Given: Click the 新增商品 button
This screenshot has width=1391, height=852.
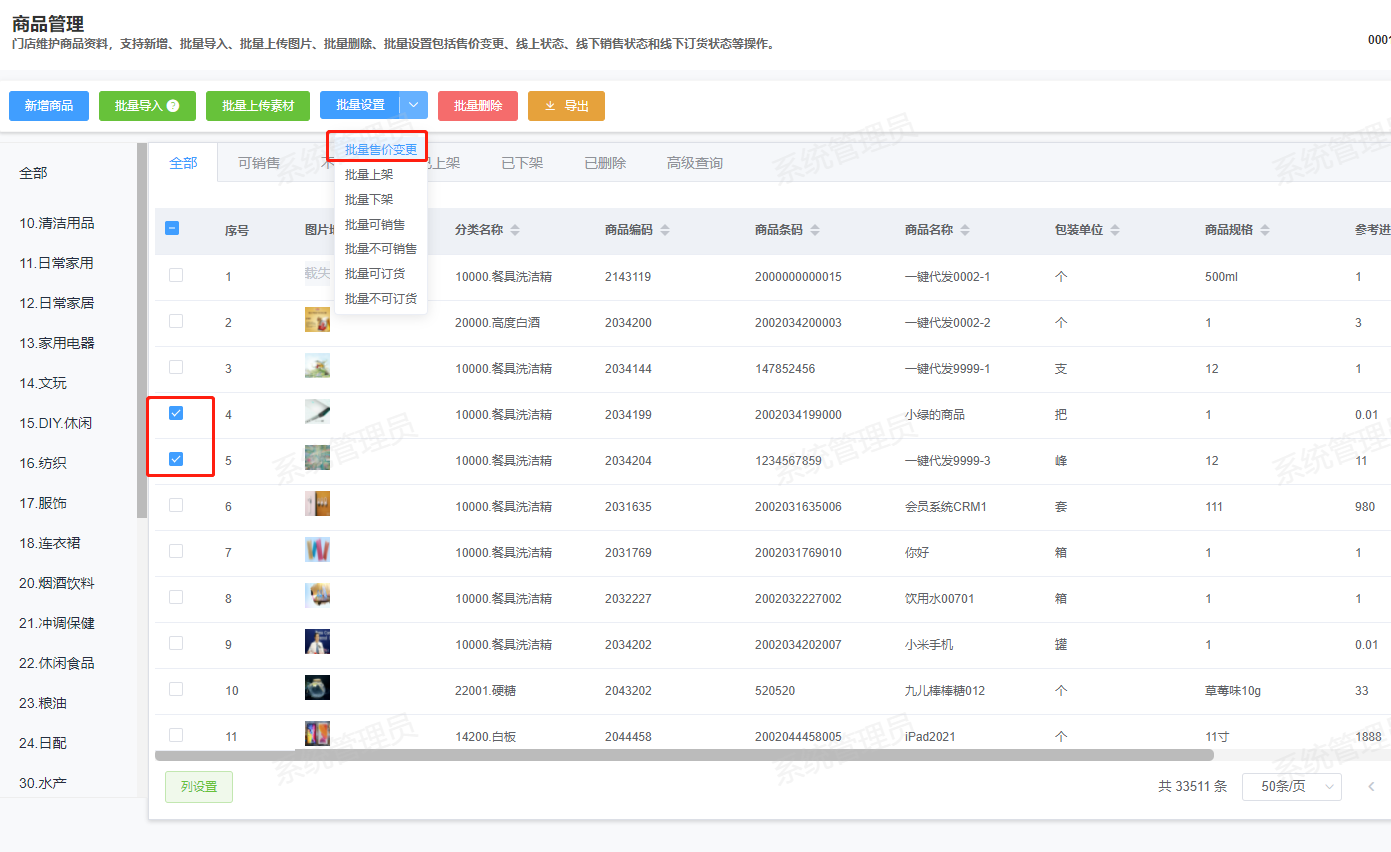Looking at the screenshot, I should click(49, 106).
